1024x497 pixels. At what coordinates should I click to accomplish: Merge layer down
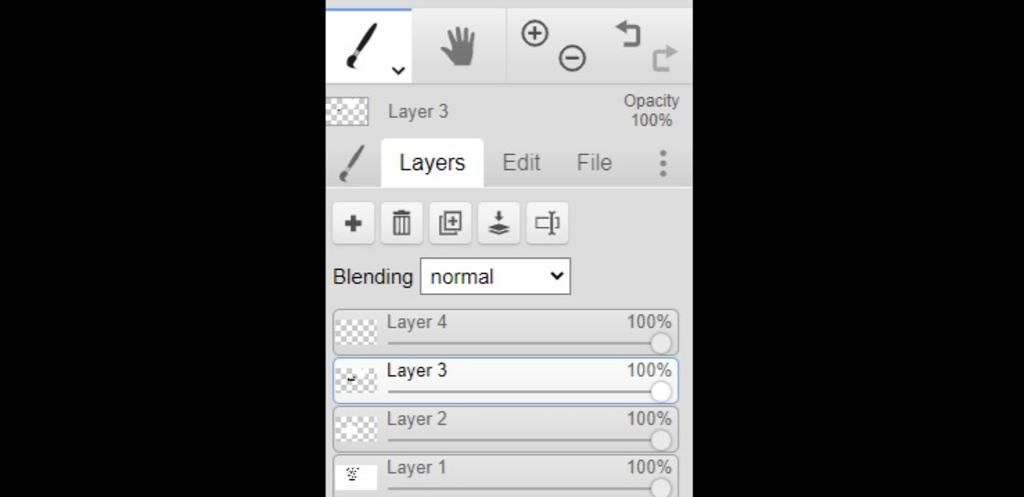tap(498, 223)
